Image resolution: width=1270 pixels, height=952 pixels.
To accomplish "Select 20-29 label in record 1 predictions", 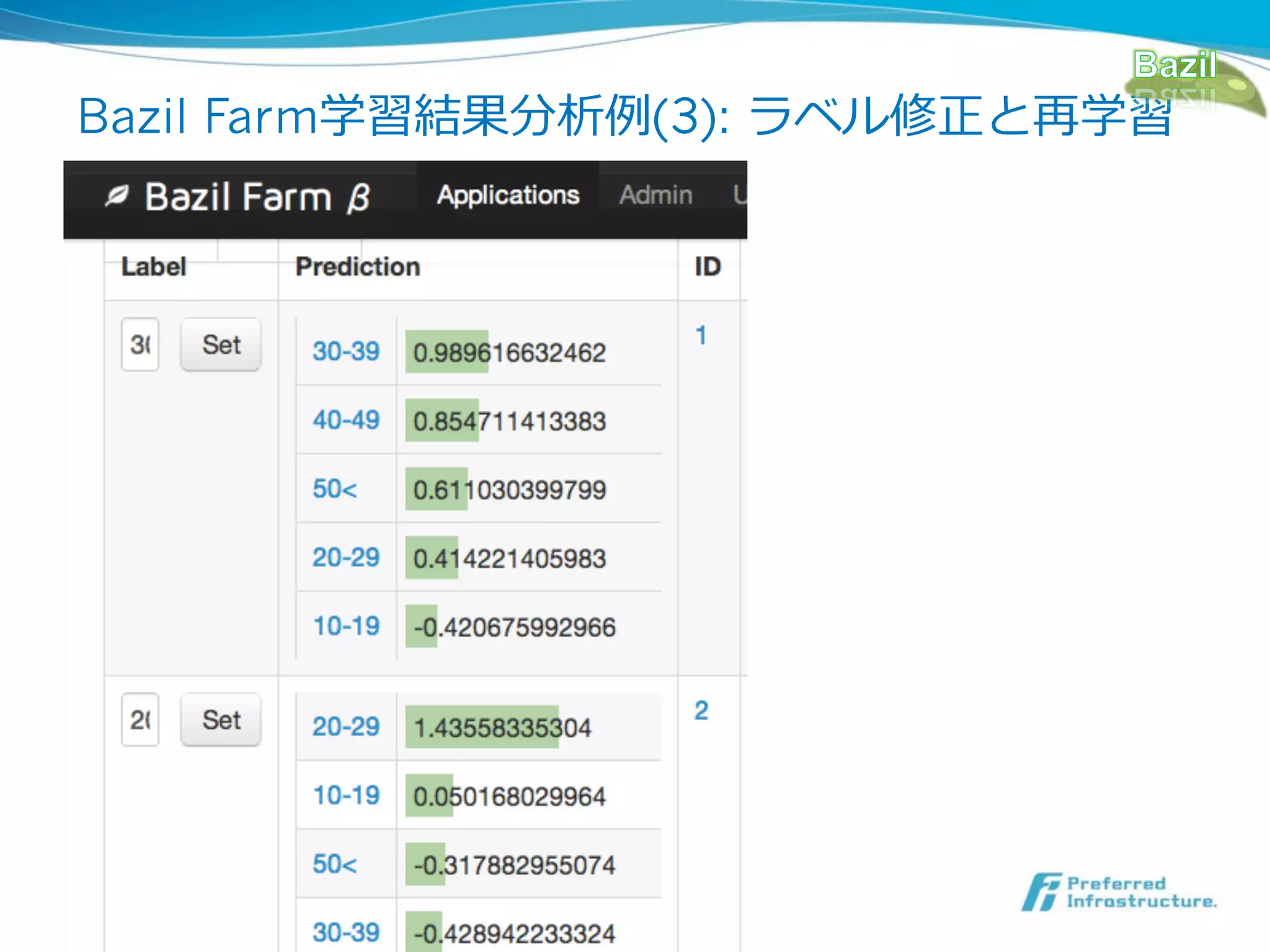I will pos(346,557).
